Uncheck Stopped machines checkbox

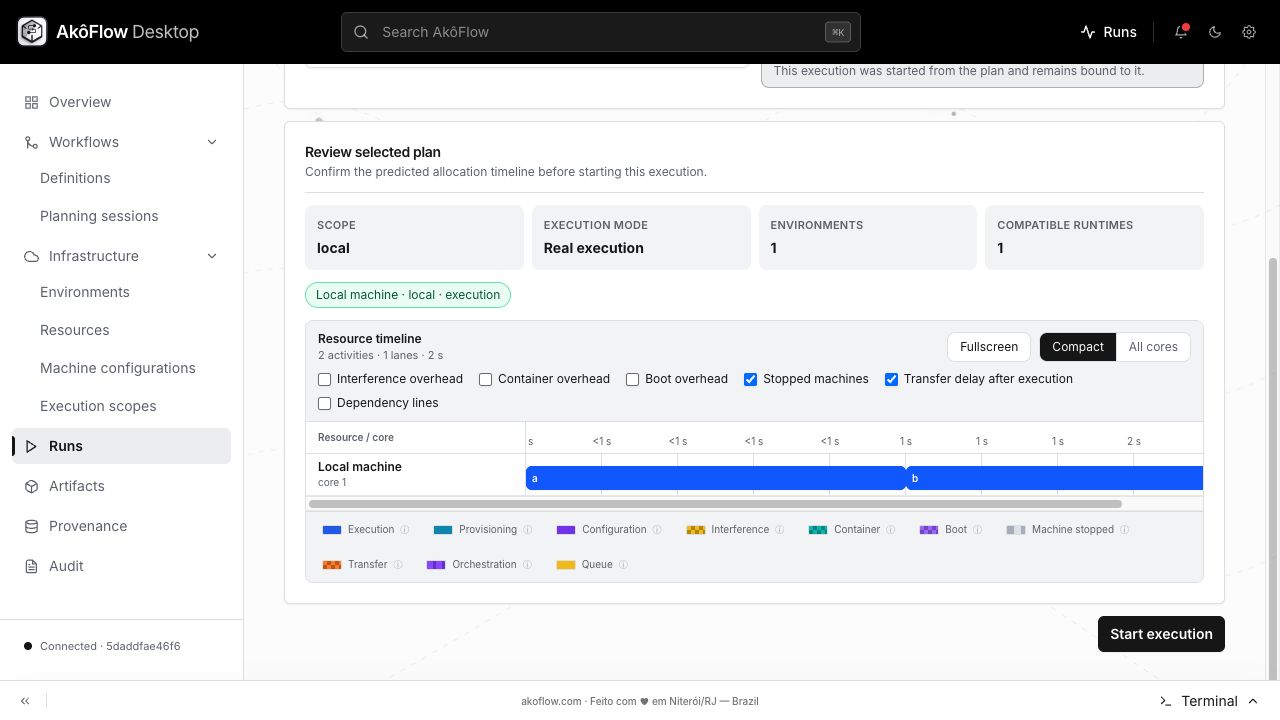(750, 379)
